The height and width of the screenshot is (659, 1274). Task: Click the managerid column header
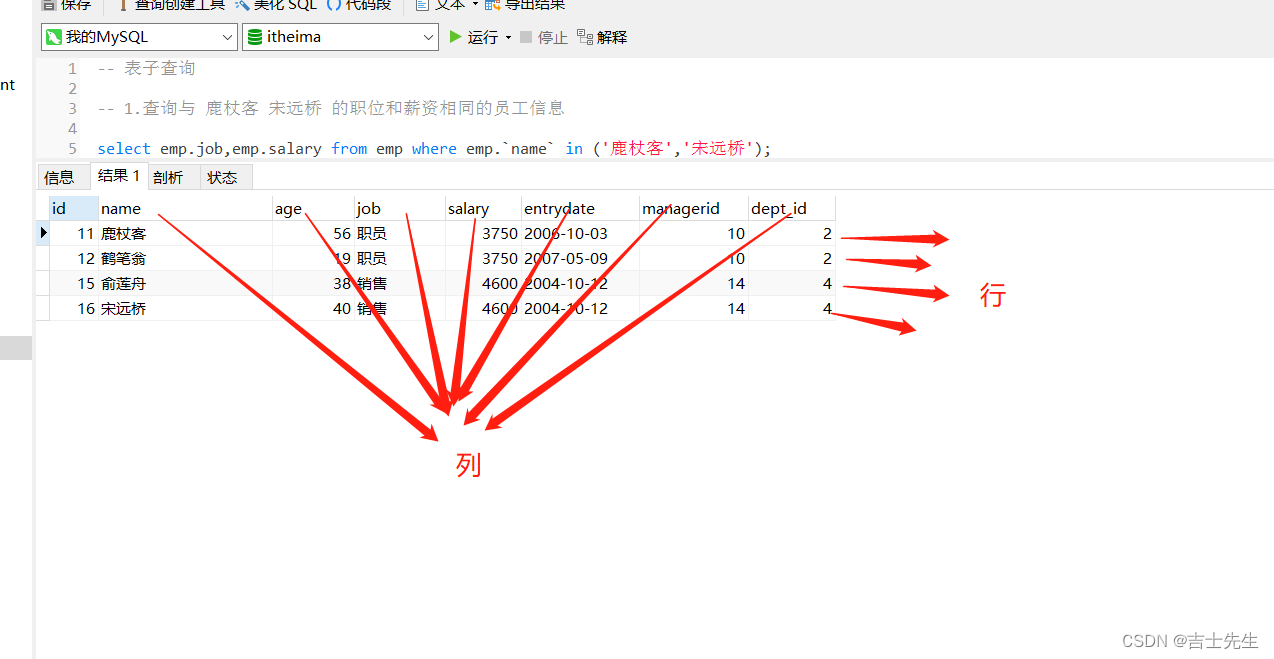(x=694, y=208)
